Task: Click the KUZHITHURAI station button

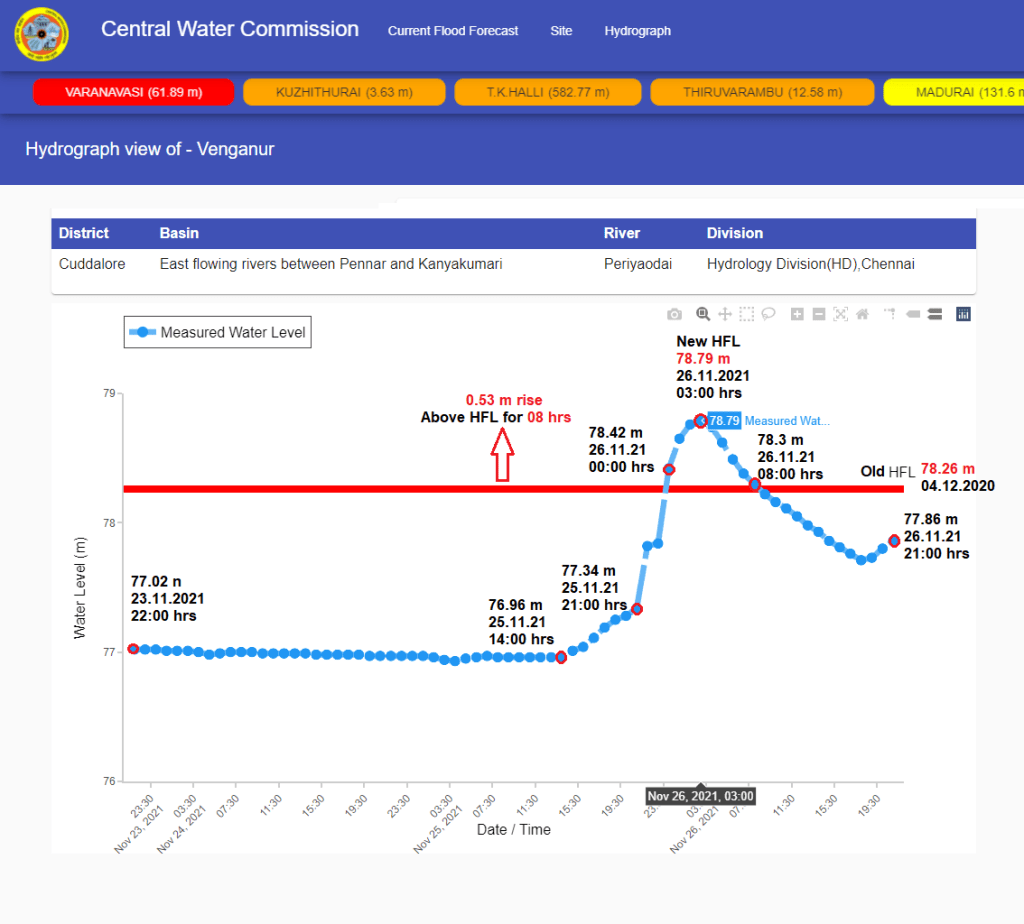Action: [x=344, y=92]
